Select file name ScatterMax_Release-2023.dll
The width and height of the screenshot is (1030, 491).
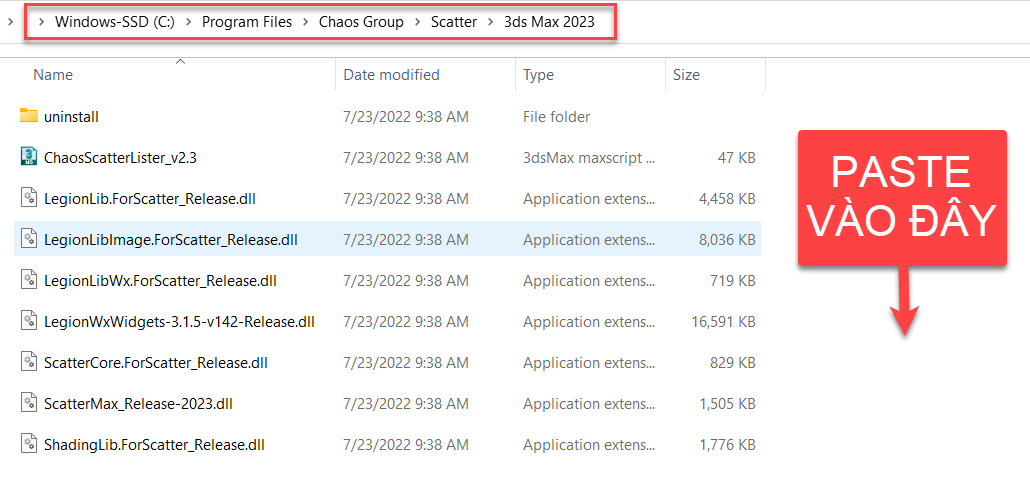pyautogui.click(x=138, y=404)
